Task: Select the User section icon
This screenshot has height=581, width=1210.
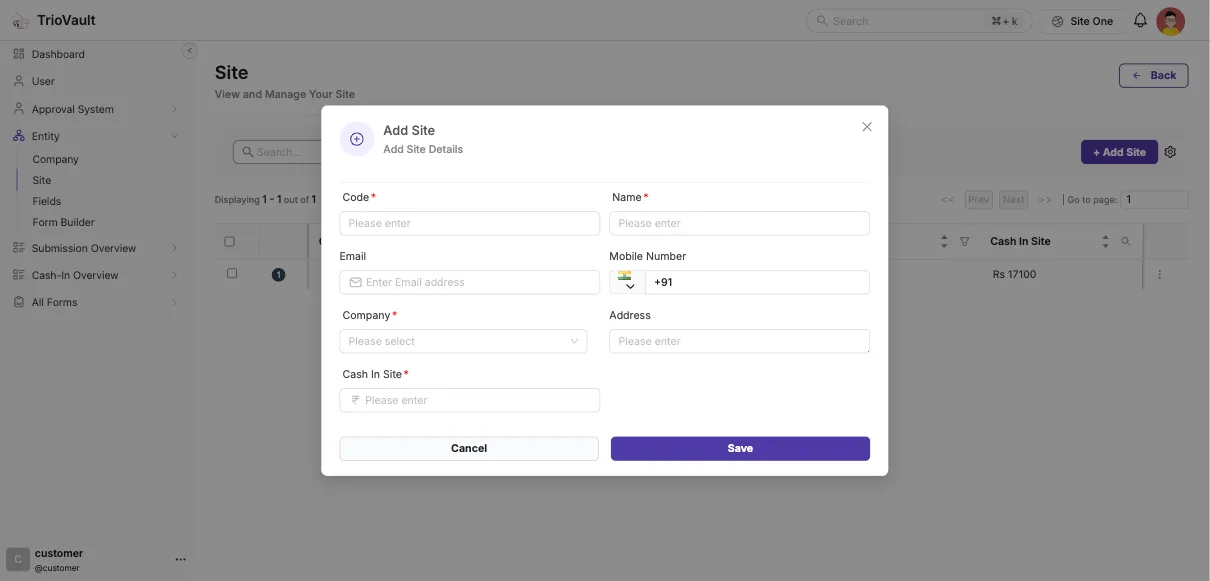Action: 17,81
